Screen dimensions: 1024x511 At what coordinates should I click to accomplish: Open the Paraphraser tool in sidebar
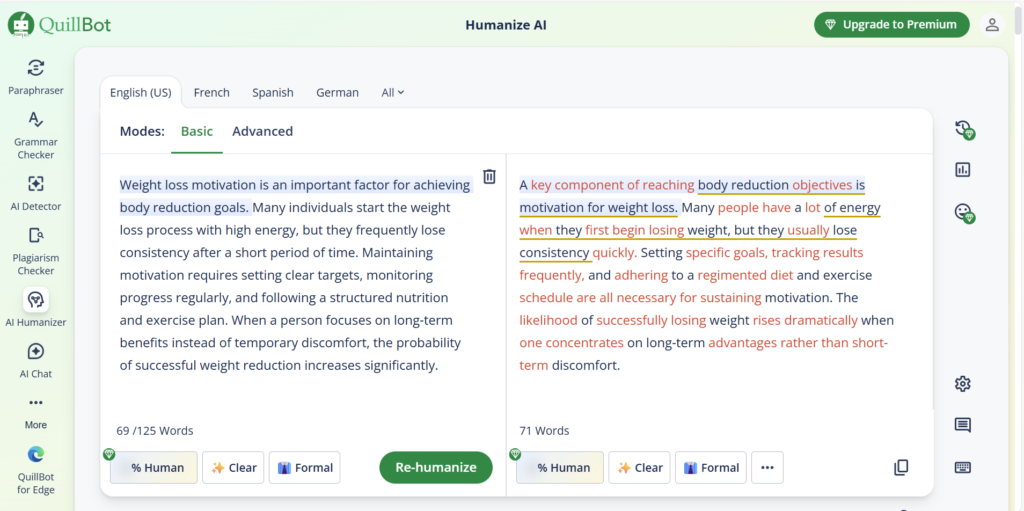click(36, 77)
